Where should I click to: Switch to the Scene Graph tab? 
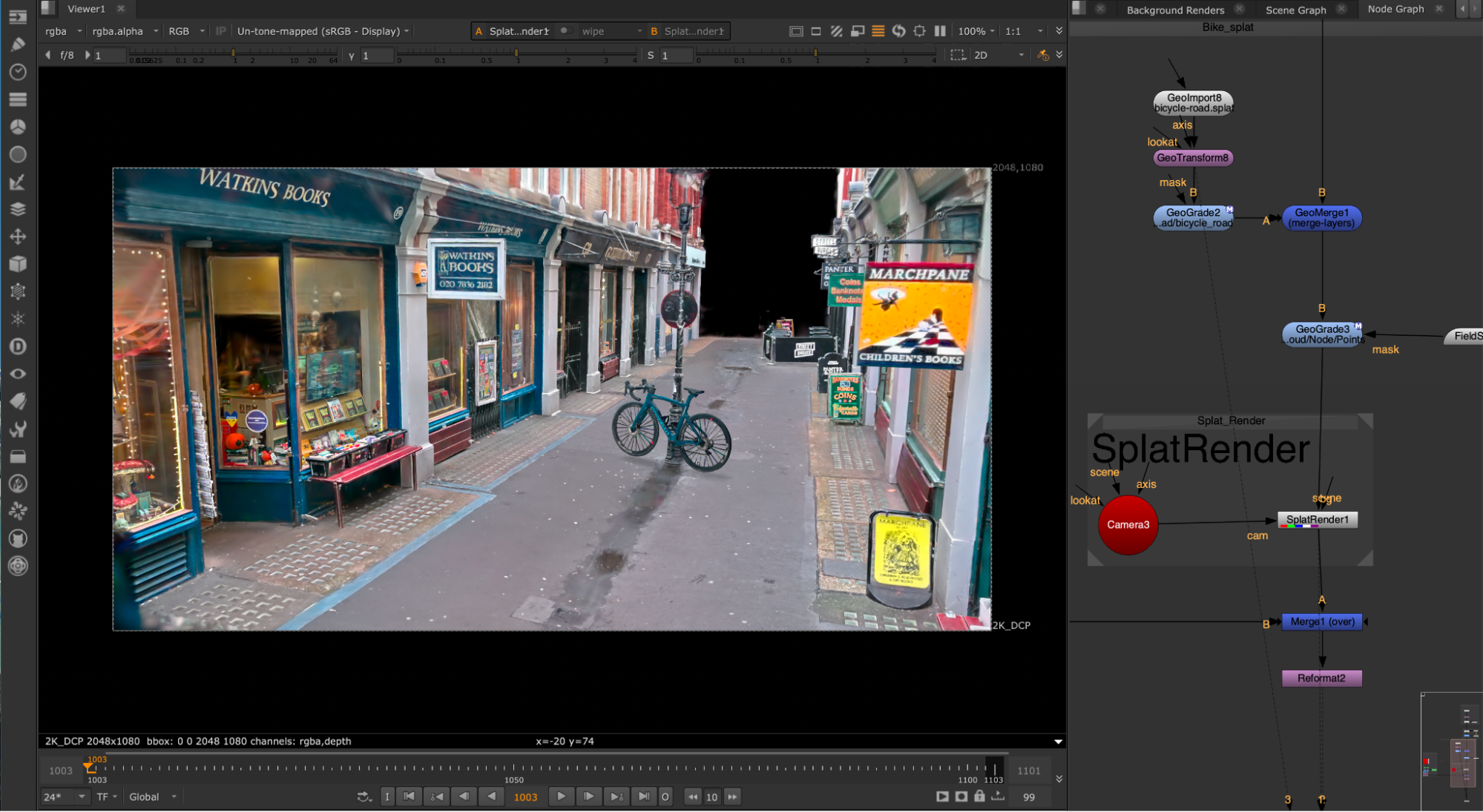[x=1295, y=10]
